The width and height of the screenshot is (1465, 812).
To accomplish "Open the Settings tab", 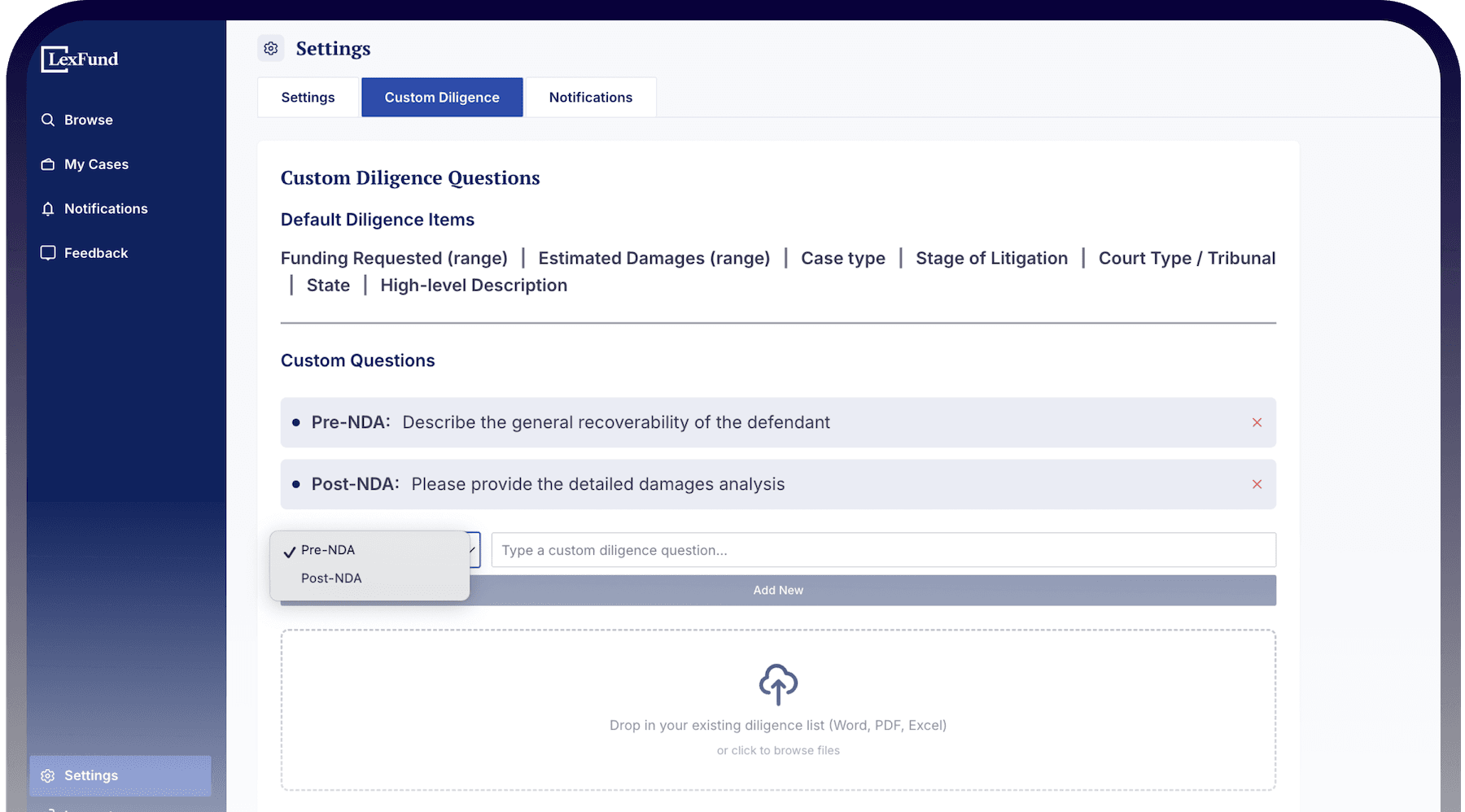I will tap(307, 97).
